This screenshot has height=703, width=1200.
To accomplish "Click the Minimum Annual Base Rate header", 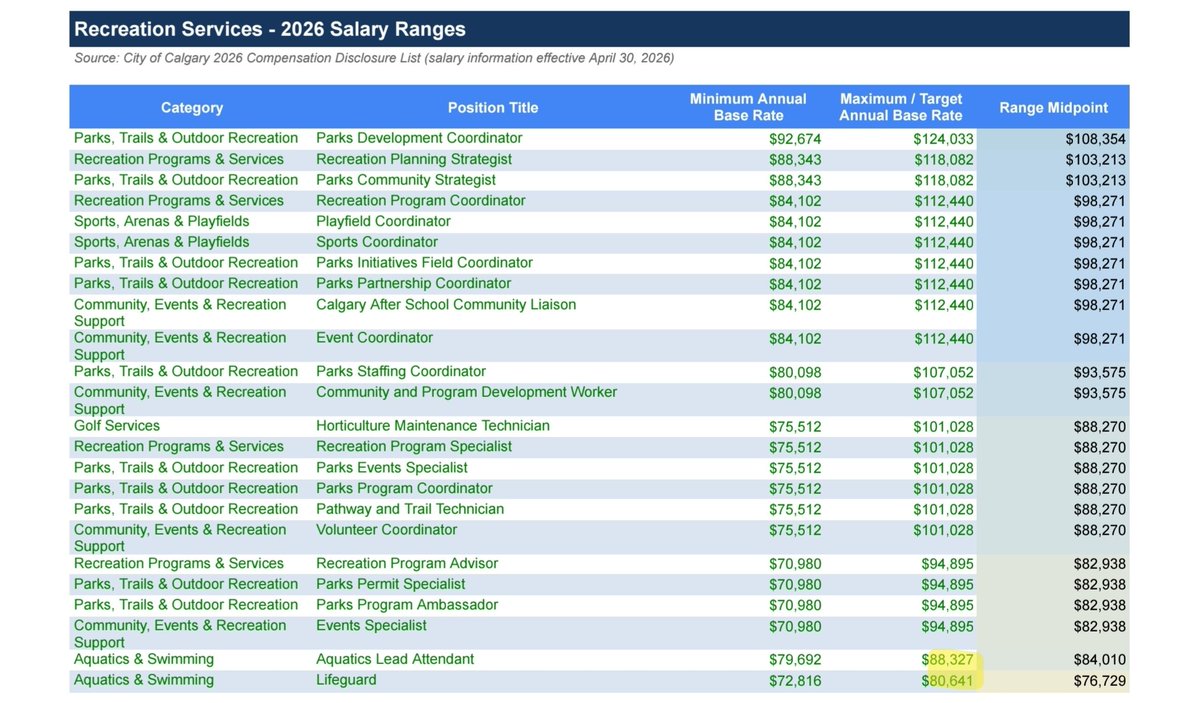I will coord(748,107).
